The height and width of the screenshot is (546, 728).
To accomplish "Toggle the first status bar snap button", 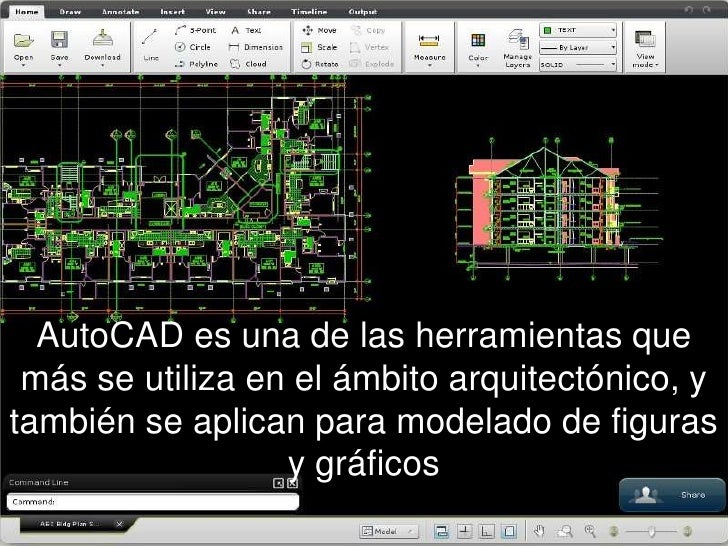I will (441, 531).
